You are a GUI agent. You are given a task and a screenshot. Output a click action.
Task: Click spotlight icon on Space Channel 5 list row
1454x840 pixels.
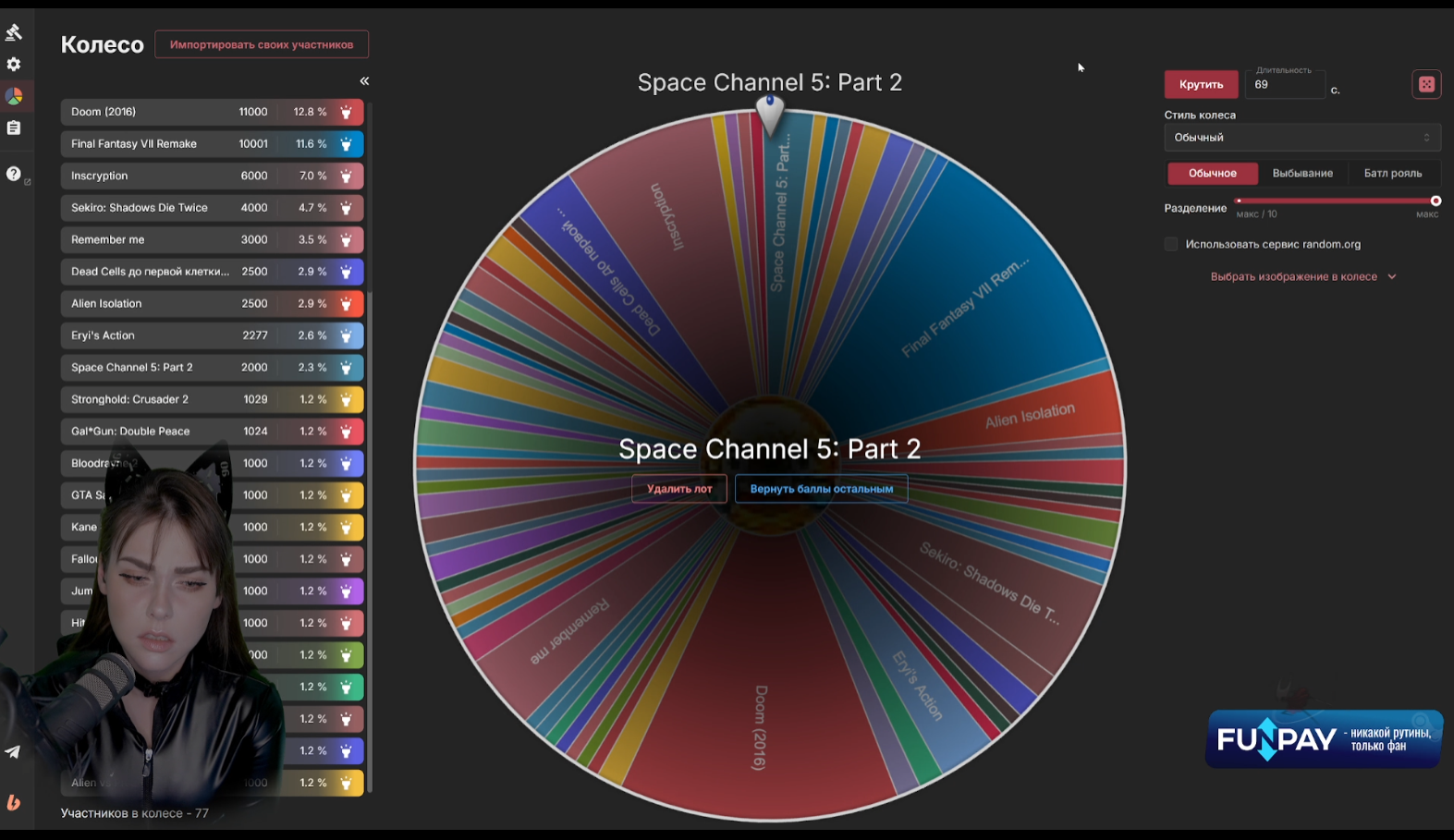click(x=346, y=368)
